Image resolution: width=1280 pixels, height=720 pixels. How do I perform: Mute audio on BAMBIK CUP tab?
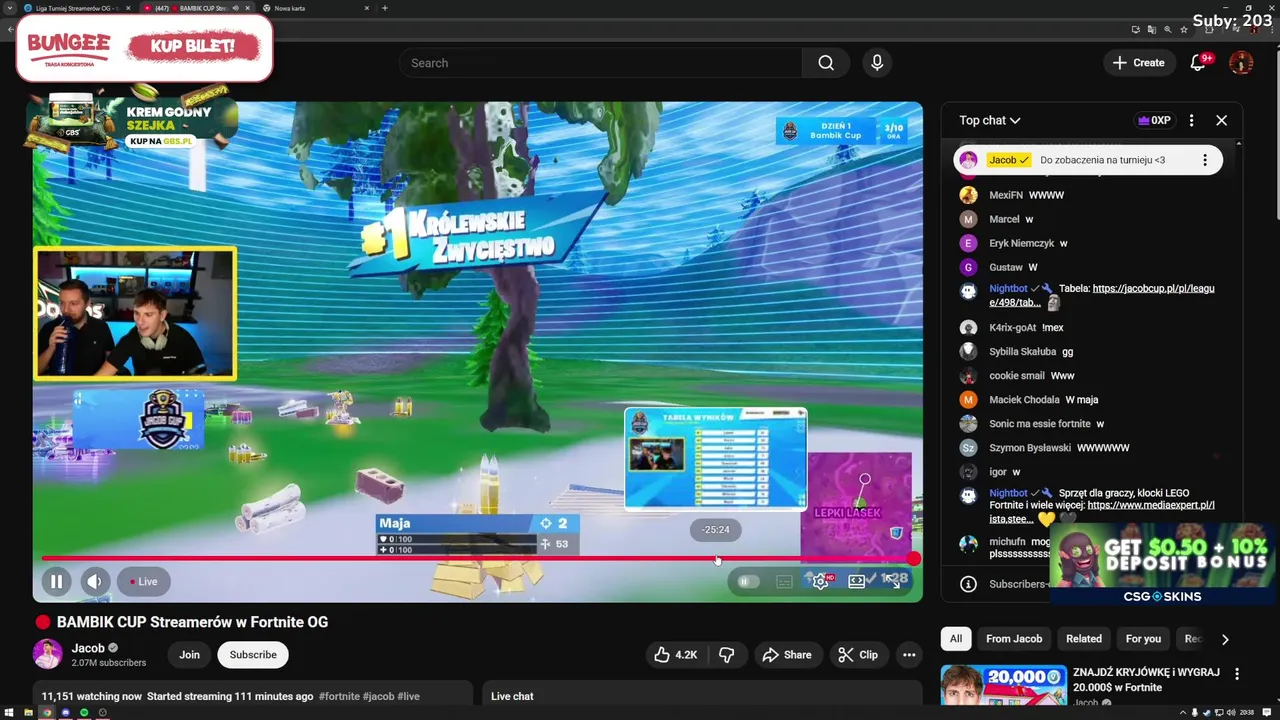(235, 8)
